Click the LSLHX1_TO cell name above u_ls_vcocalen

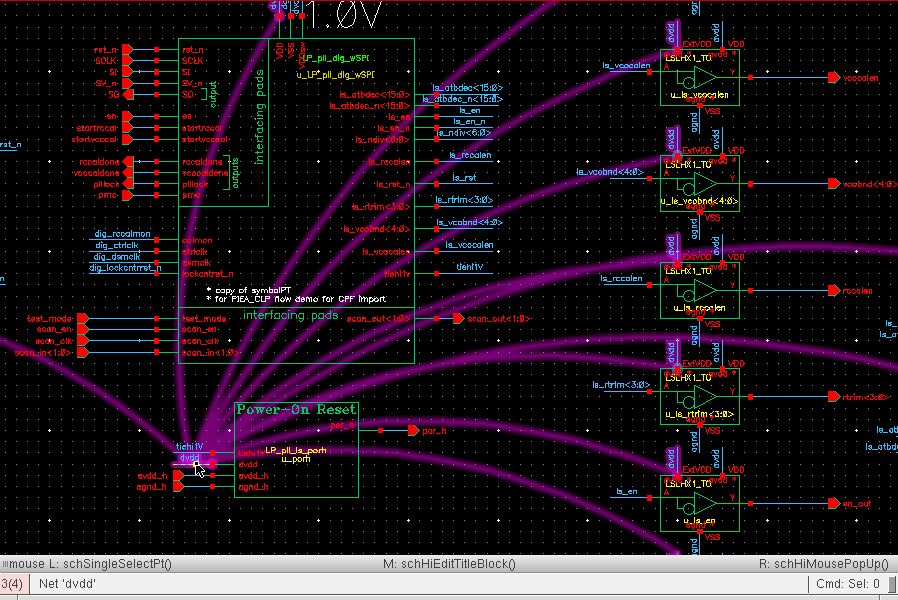688,58
